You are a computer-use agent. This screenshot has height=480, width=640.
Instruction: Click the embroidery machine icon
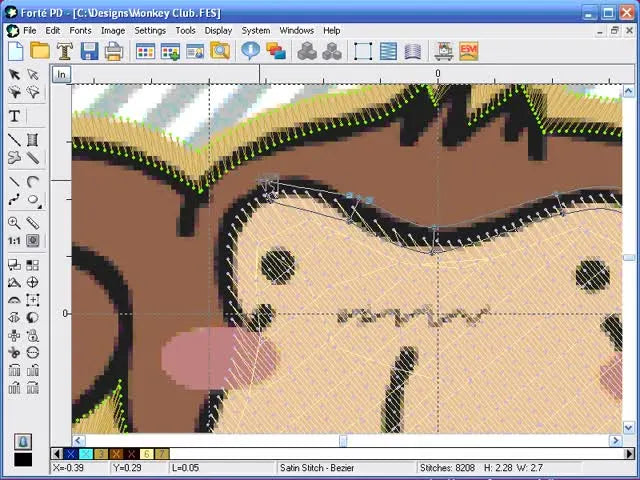pos(444,51)
